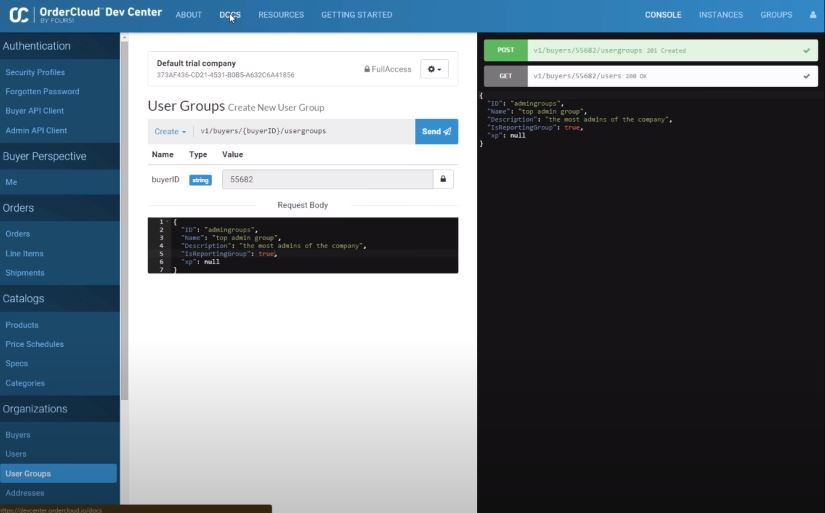825x513 pixels.
Task: Collapse the Catalogs section header
Action: (60, 298)
